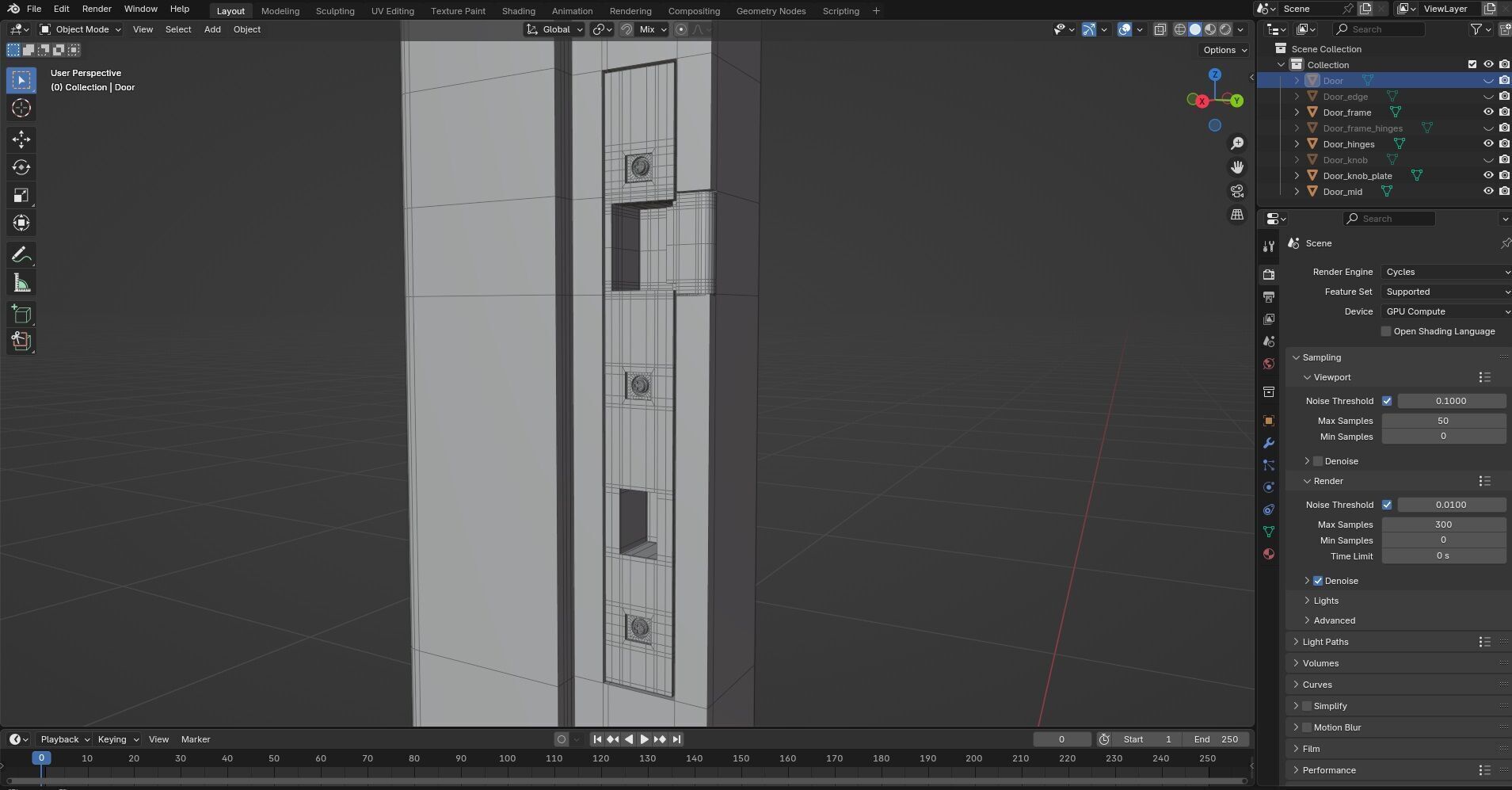Click the Options button in viewport
Screen dimensions: 1512x790
click(1224, 50)
